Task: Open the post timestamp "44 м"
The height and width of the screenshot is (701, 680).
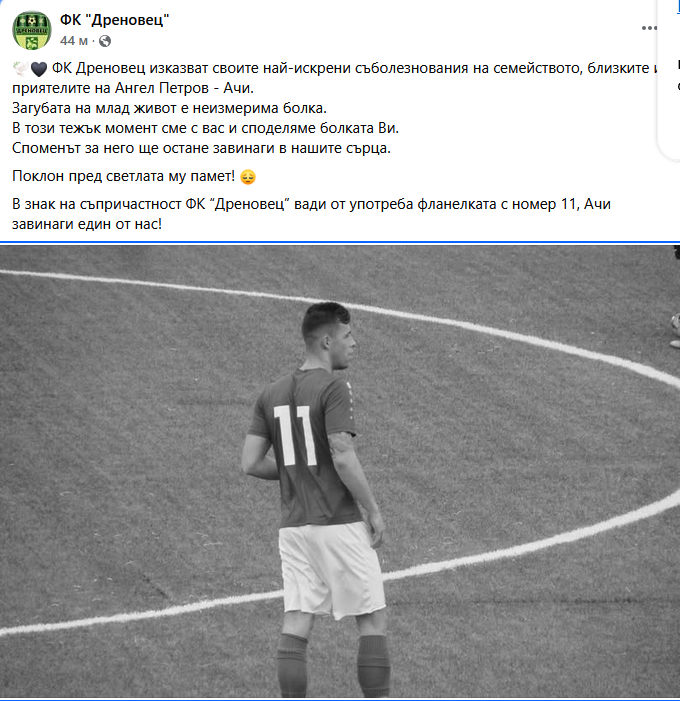Action: click(x=74, y=41)
